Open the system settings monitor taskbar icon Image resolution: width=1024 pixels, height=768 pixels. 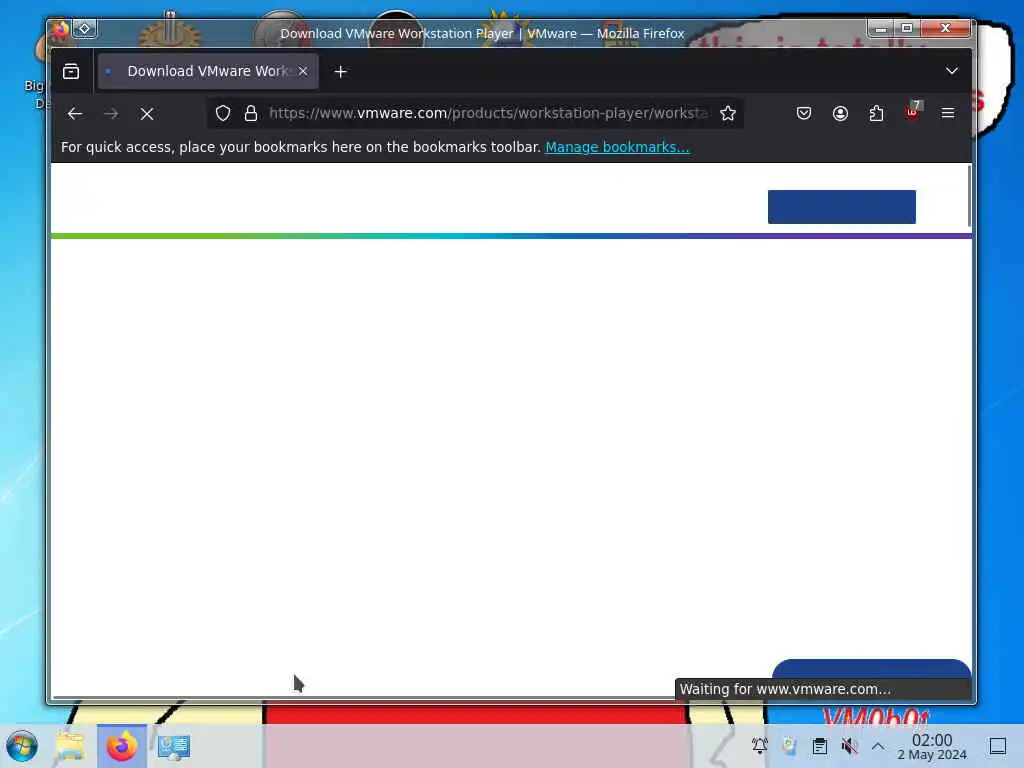point(174,747)
